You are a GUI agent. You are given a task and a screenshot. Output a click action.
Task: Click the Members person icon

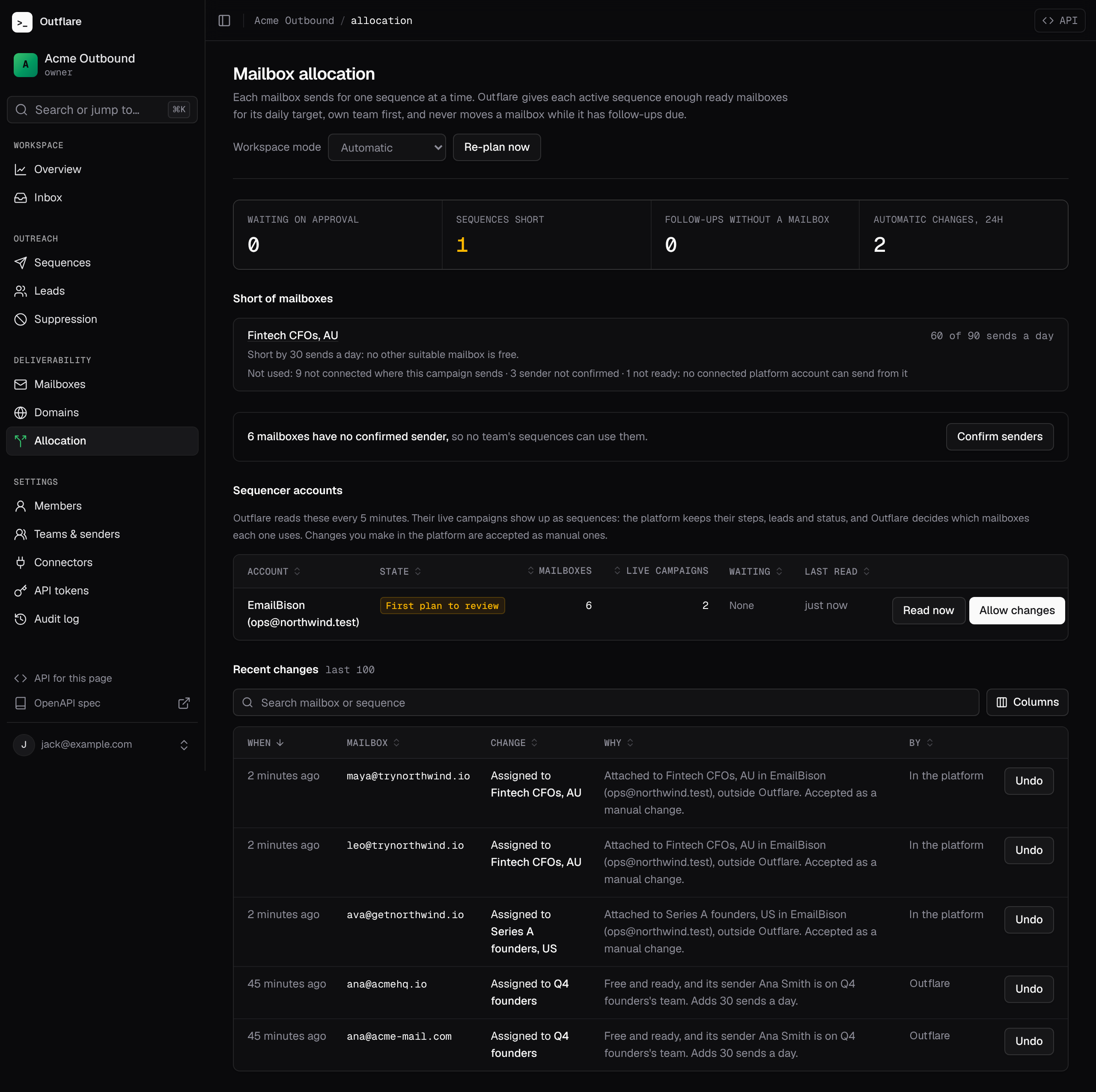click(21, 506)
